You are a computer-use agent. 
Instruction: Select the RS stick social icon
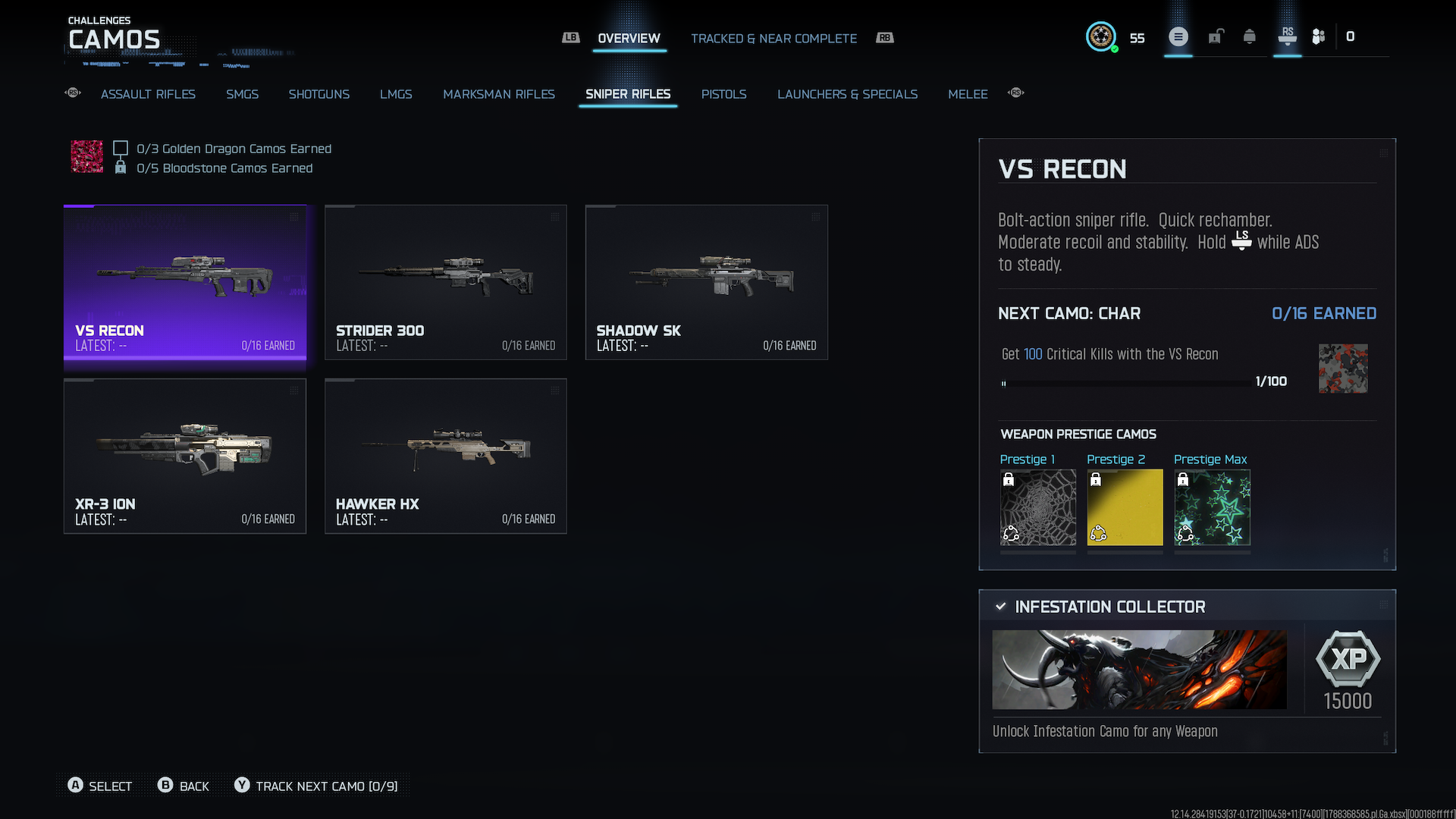pyautogui.click(x=1287, y=36)
